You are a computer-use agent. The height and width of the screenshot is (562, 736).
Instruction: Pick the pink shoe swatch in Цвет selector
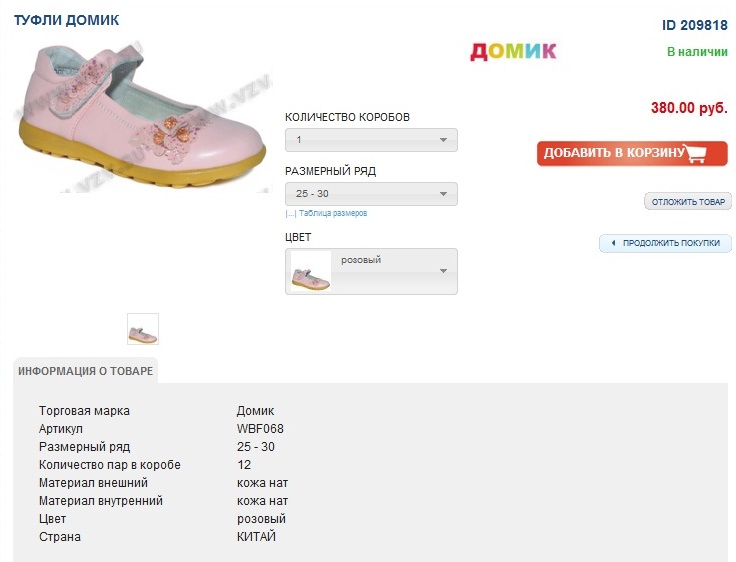coord(311,271)
